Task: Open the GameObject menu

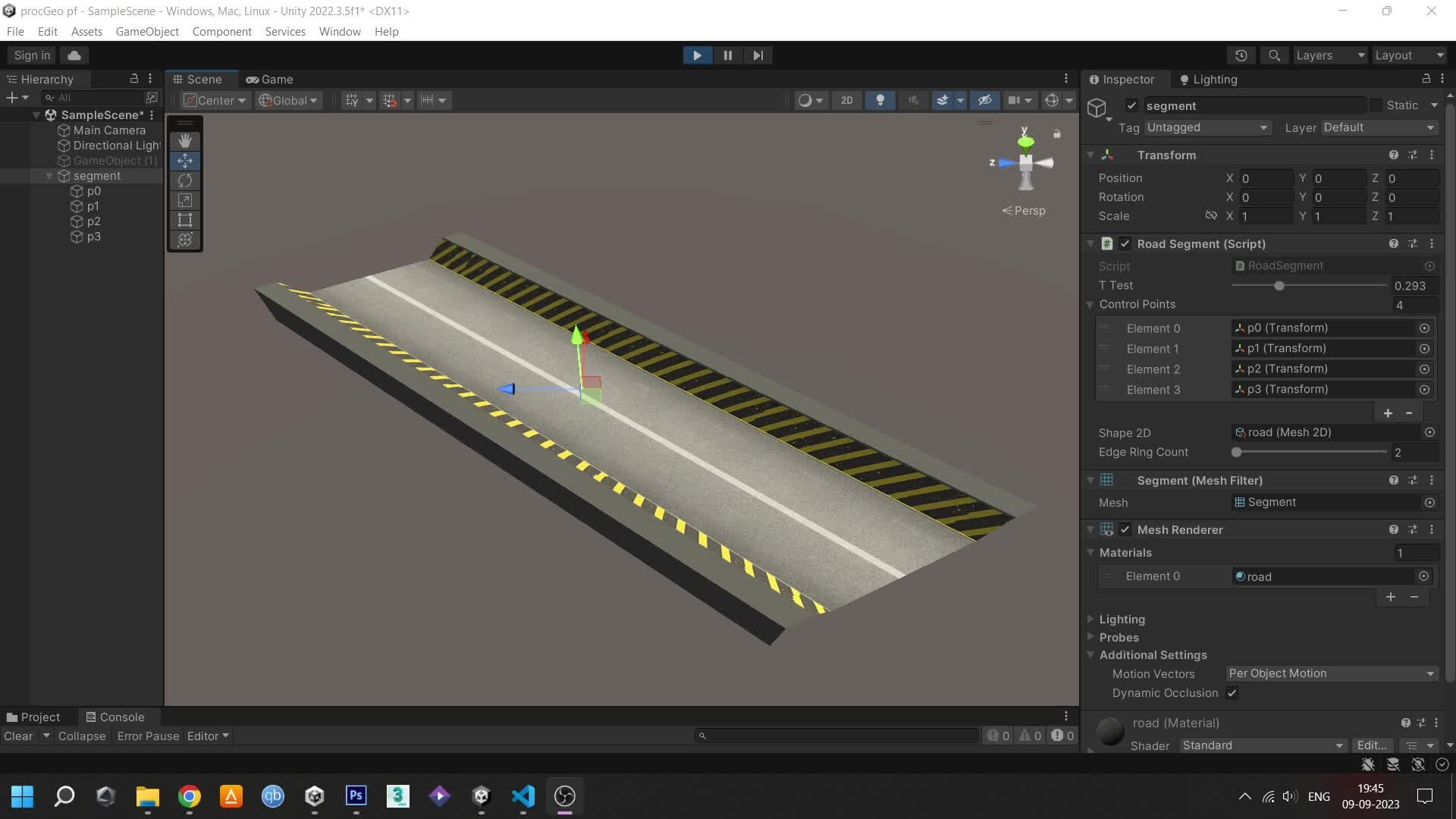Action: point(146,31)
